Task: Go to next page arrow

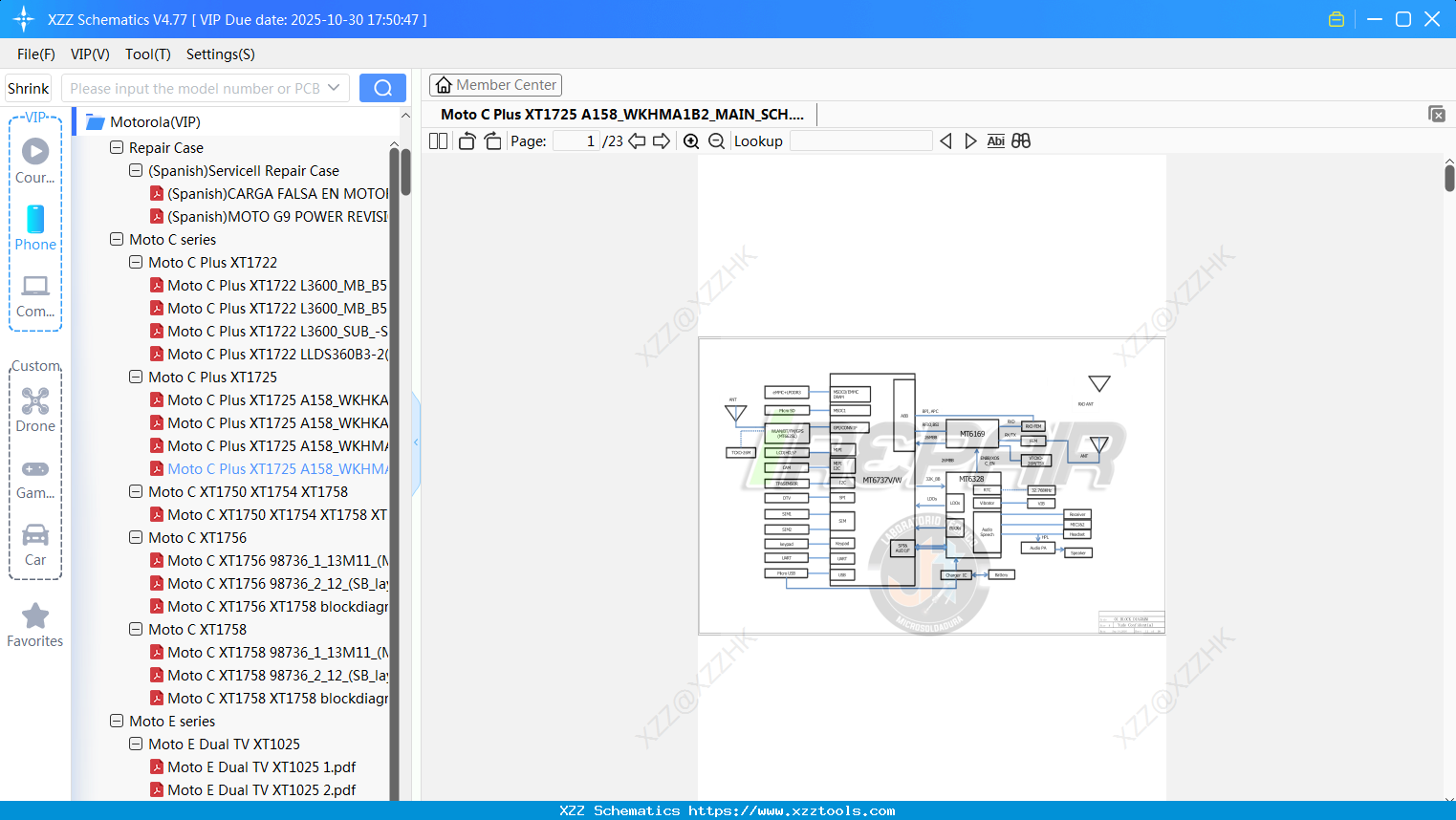Action: [662, 141]
